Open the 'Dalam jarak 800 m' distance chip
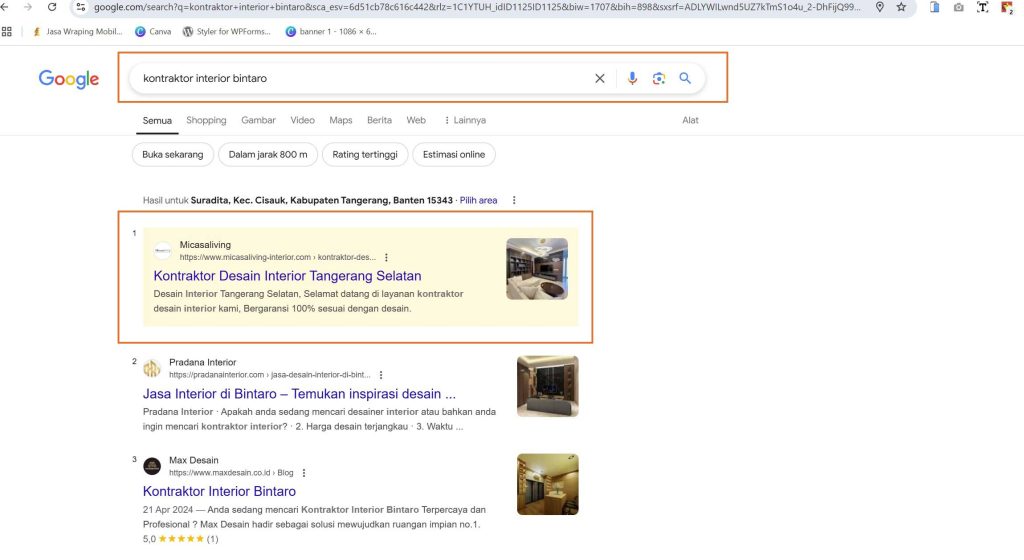 [x=268, y=154]
